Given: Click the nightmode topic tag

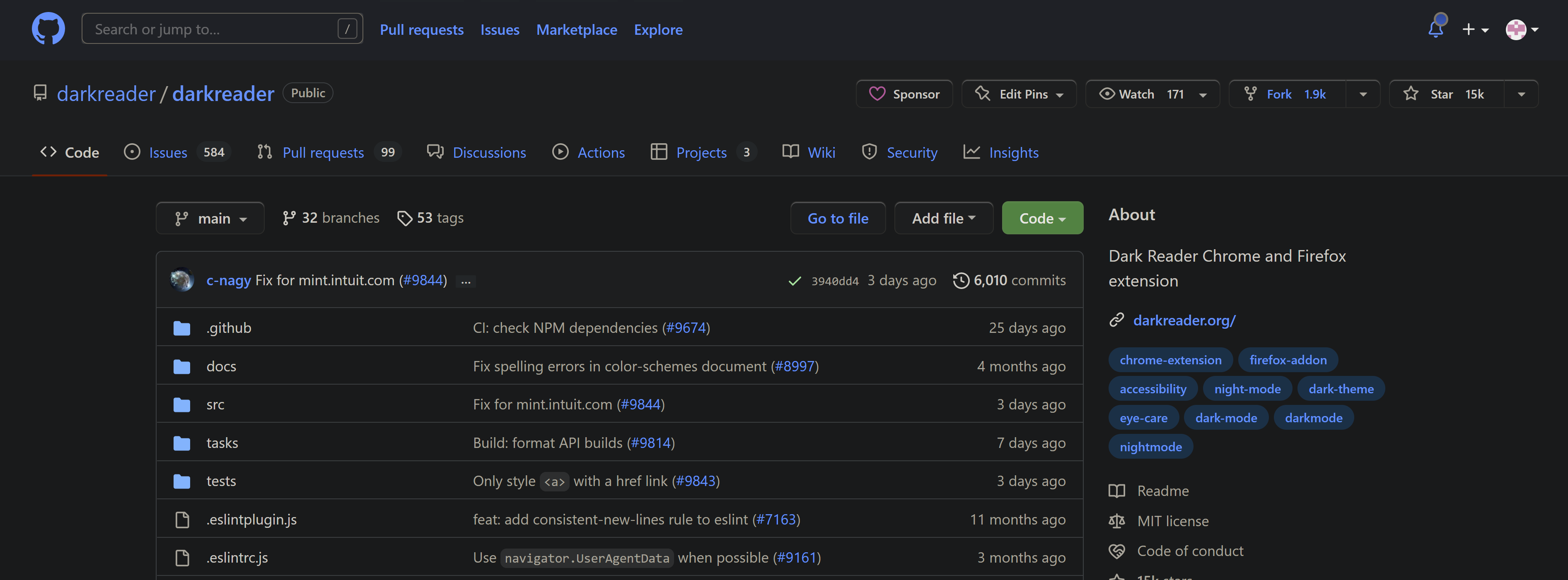Looking at the screenshot, I should [x=1150, y=447].
